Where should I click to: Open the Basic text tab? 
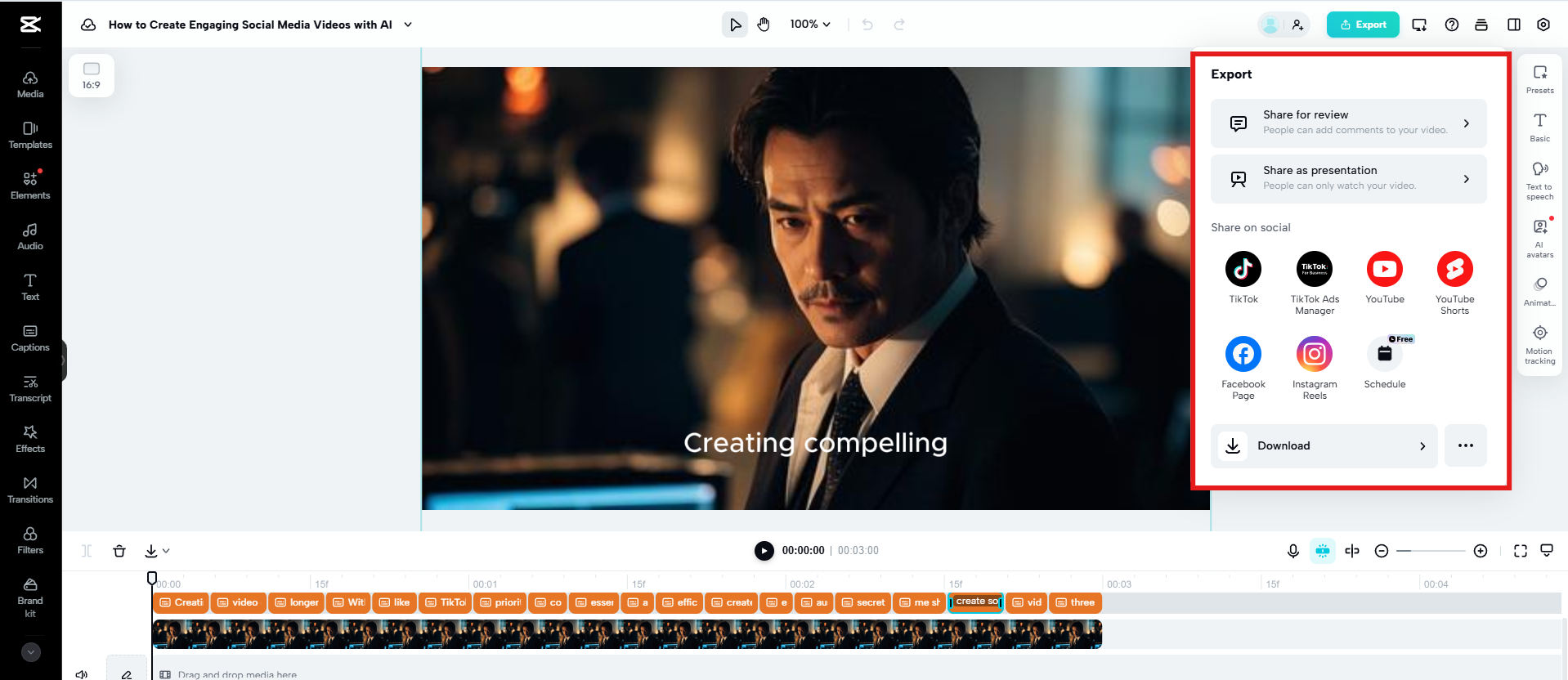pyautogui.click(x=1540, y=127)
